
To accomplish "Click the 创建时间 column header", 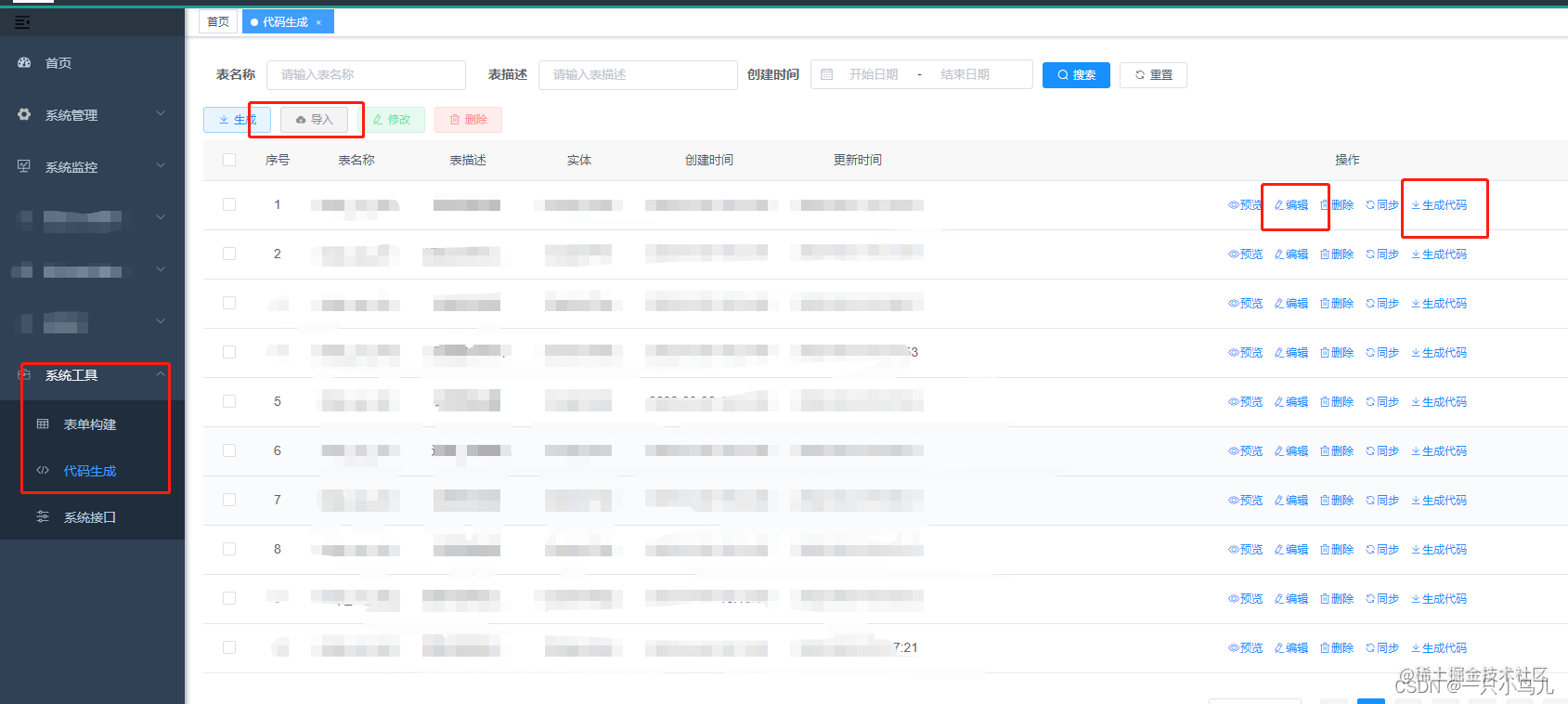I will tap(709, 160).
